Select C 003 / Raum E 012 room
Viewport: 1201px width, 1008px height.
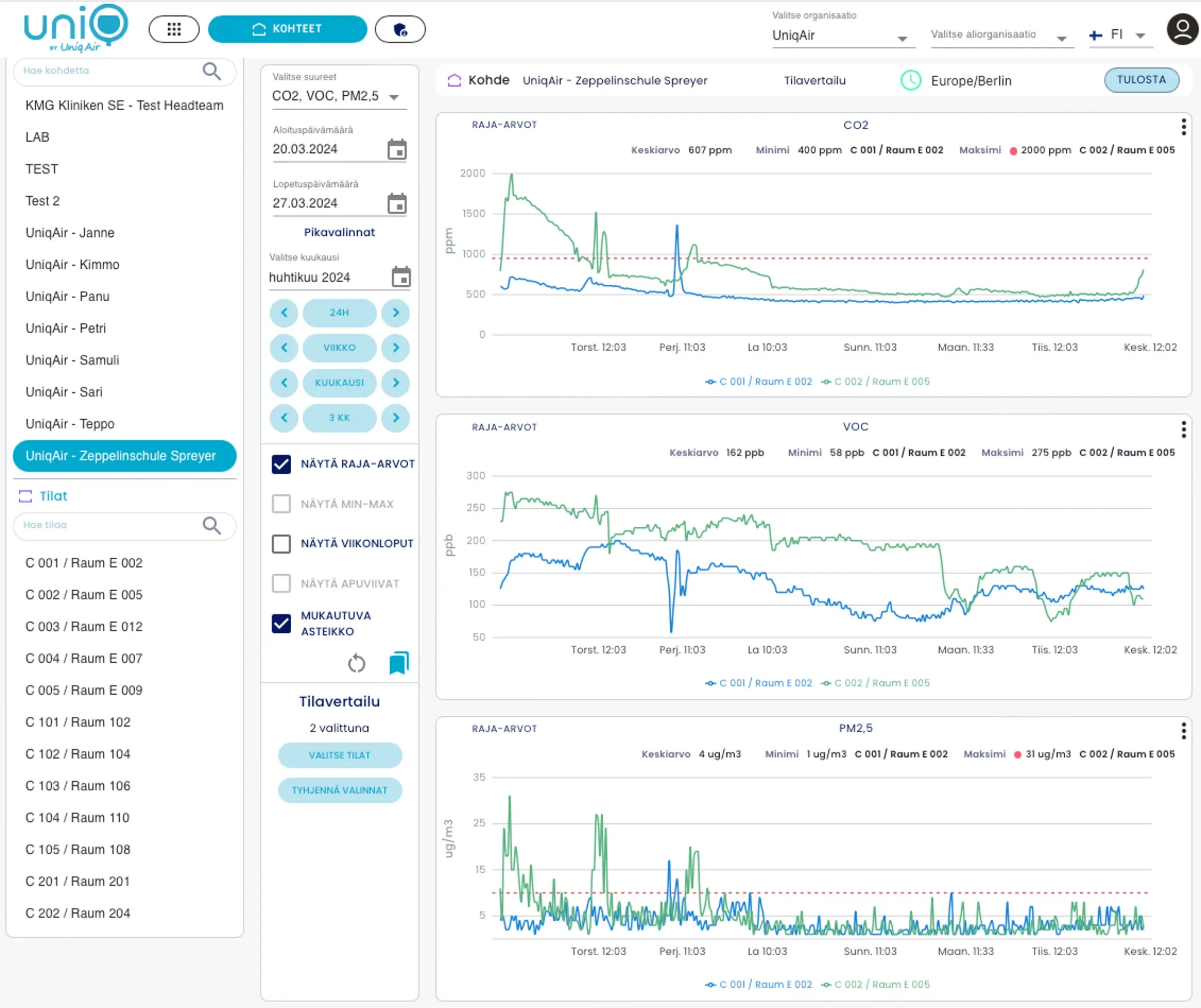84,626
